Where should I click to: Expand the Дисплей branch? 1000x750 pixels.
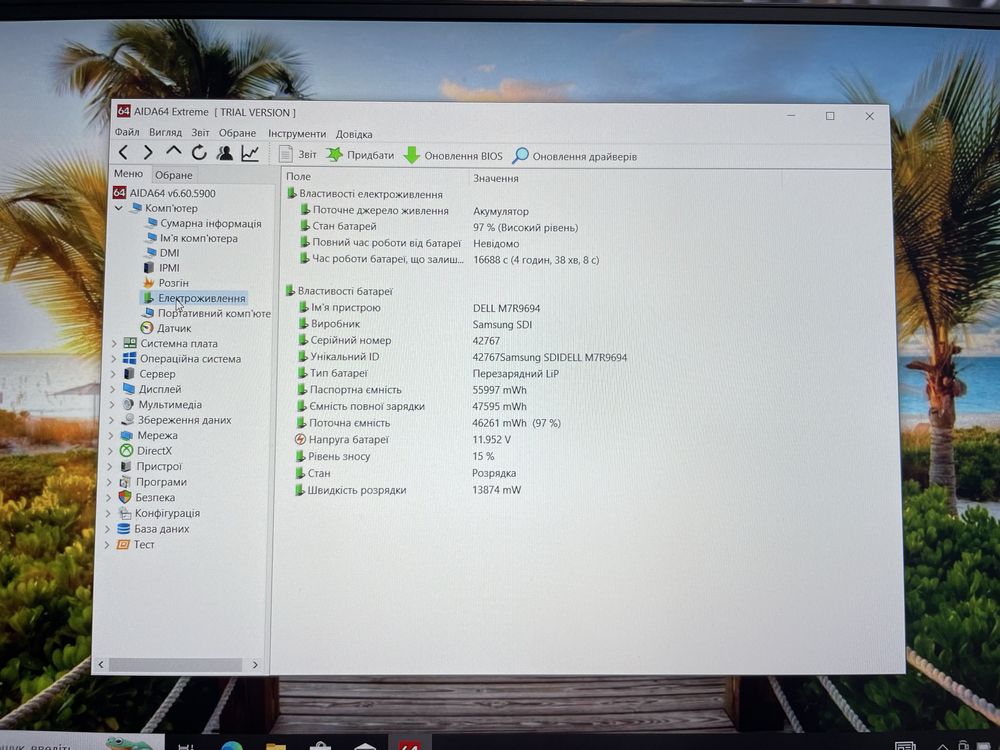[x=112, y=389]
